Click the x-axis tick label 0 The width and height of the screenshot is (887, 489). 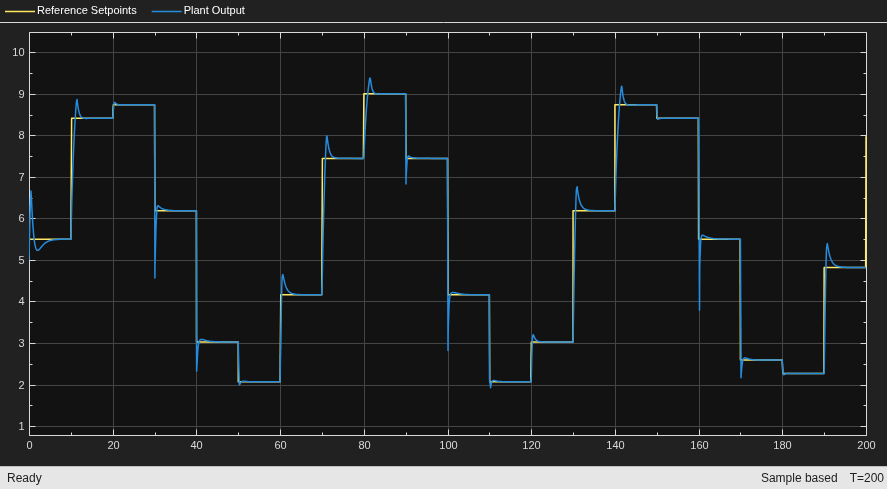click(x=29, y=445)
